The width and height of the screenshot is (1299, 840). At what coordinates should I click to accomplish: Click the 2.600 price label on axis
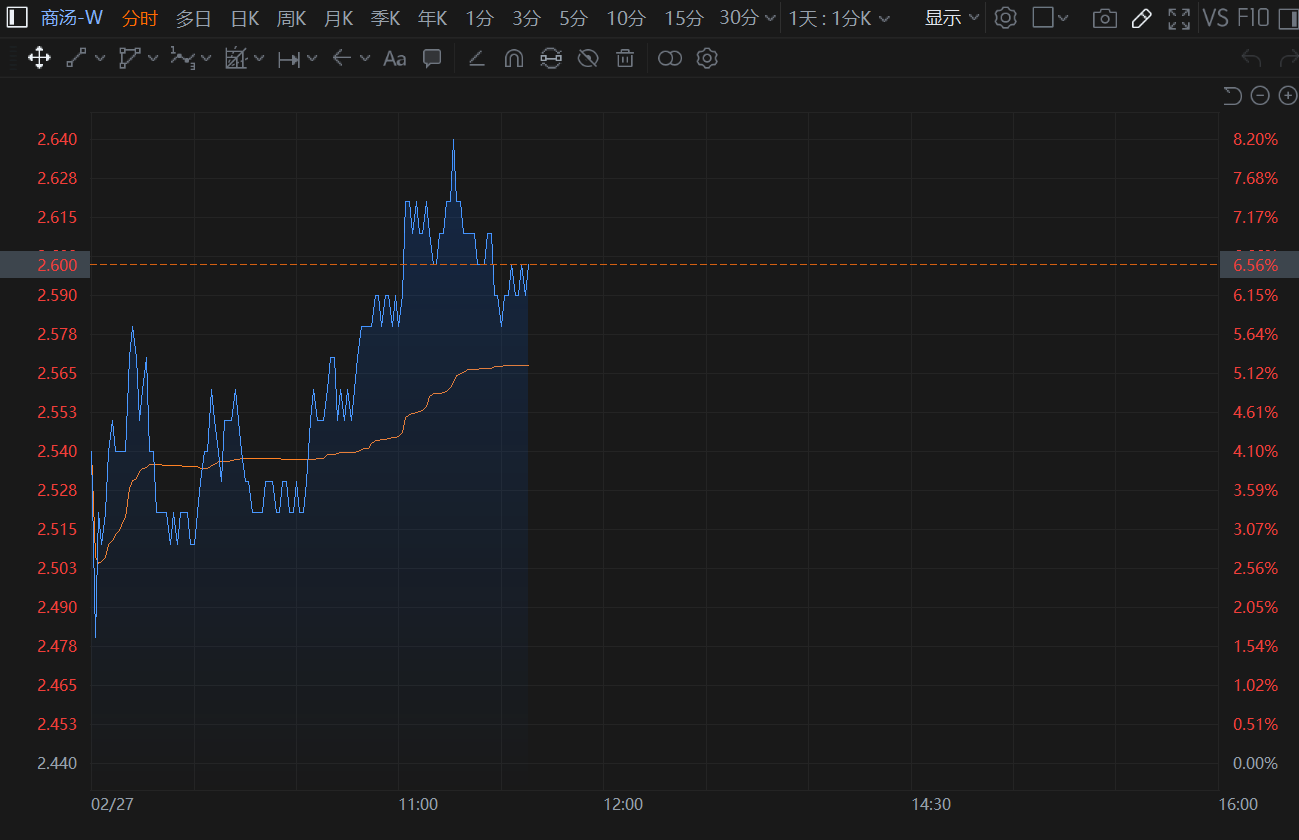[45, 265]
